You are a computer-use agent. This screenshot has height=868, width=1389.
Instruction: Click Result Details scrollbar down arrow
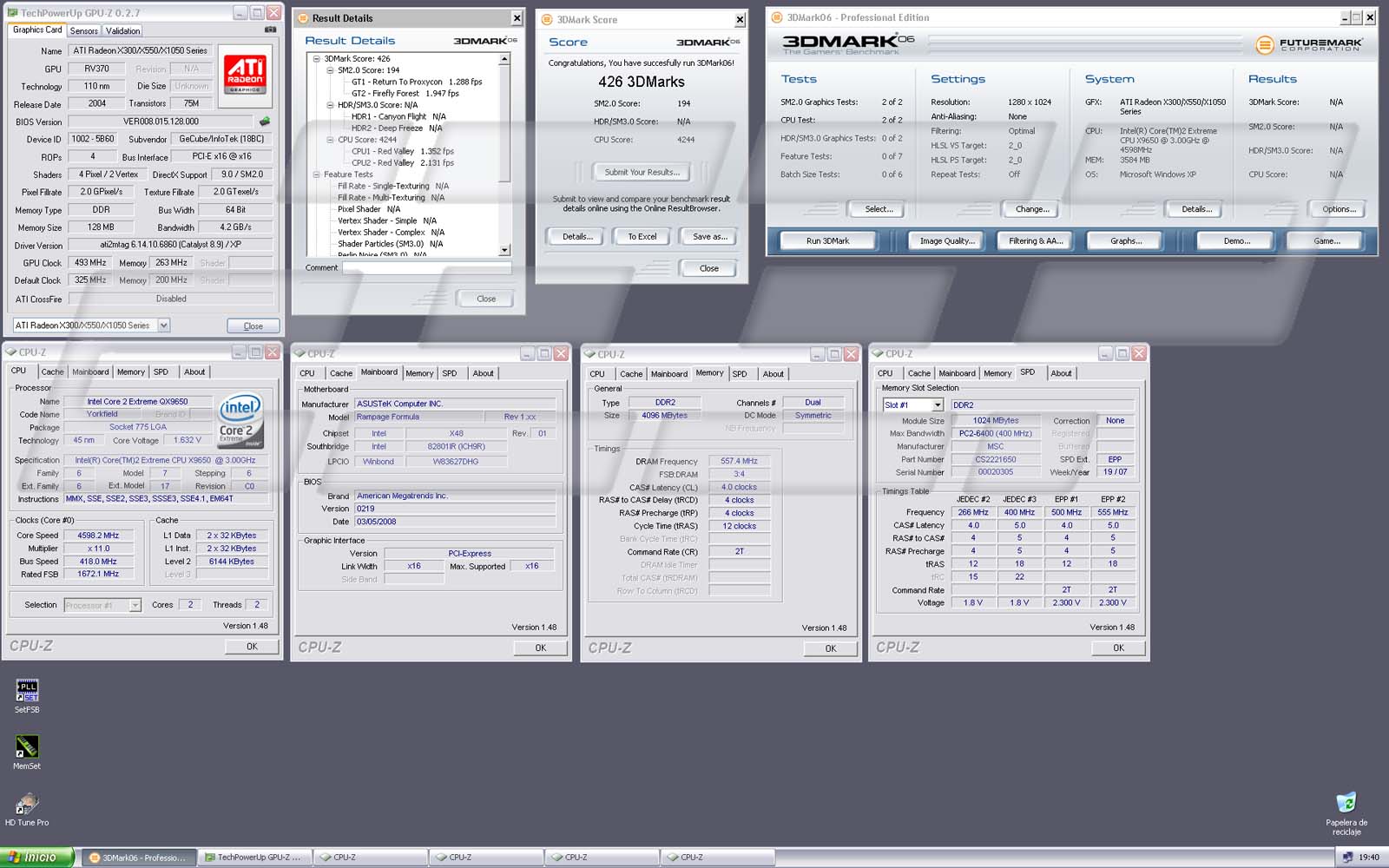point(504,250)
